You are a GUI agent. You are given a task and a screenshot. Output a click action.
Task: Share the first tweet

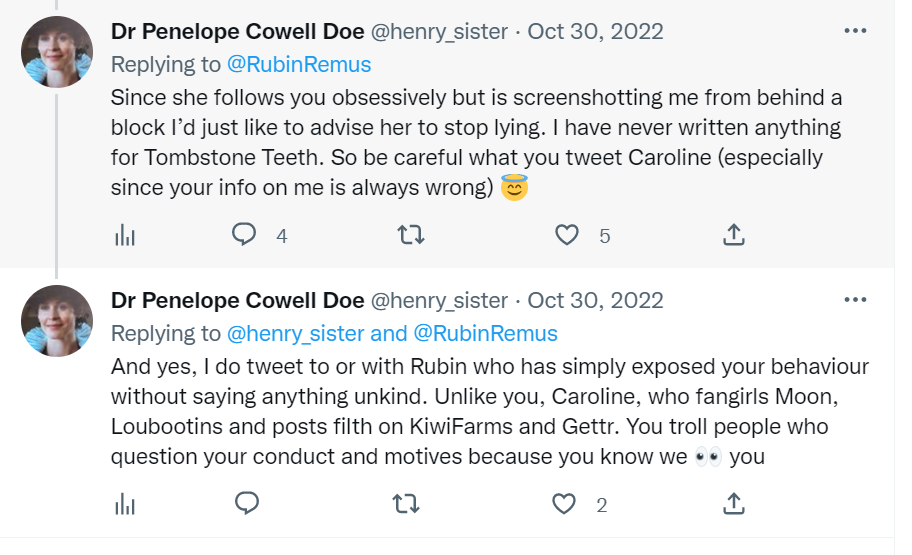click(x=733, y=235)
